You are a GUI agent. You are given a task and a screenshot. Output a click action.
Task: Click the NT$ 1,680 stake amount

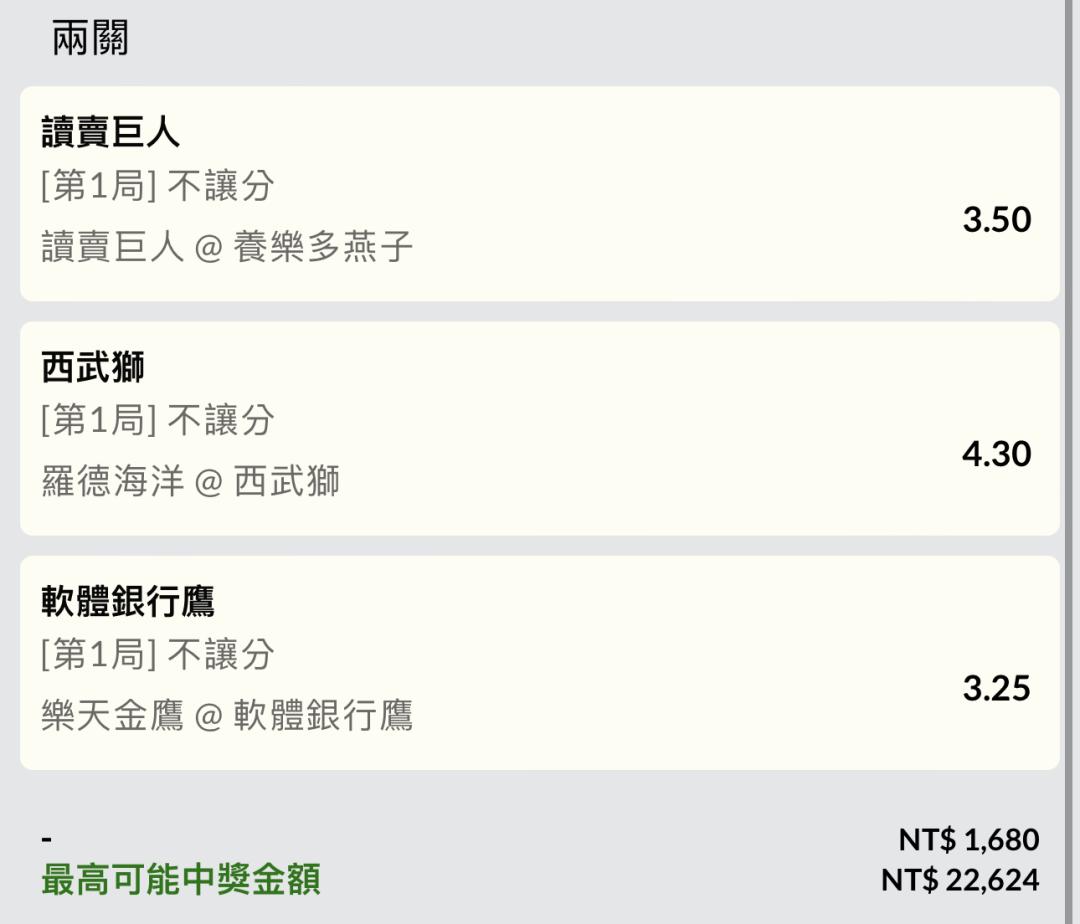click(x=968, y=839)
